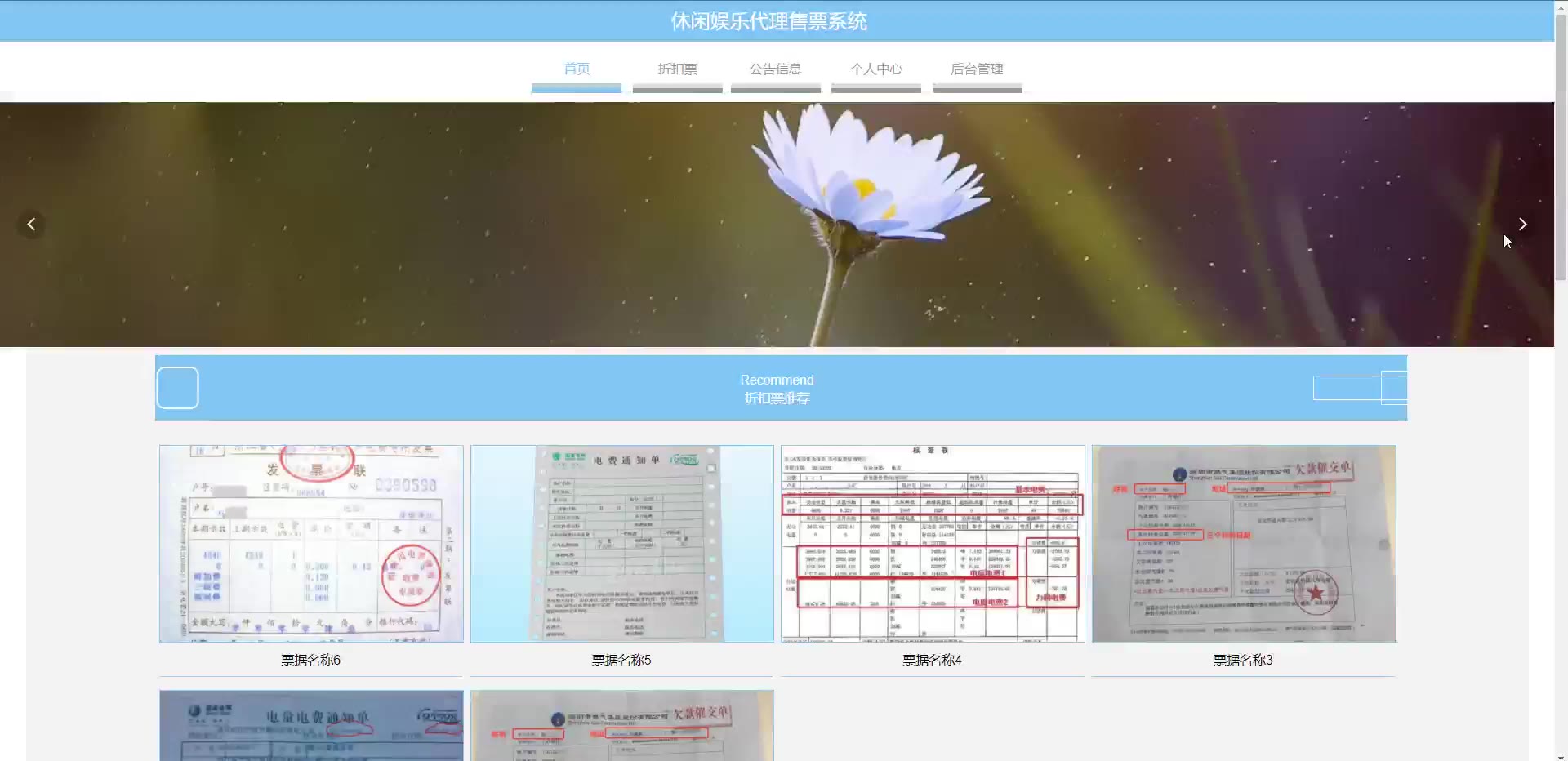This screenshot has height=761, width=1568.
Task: Show next carousel slide arrow
Action: pos(1522,224)
